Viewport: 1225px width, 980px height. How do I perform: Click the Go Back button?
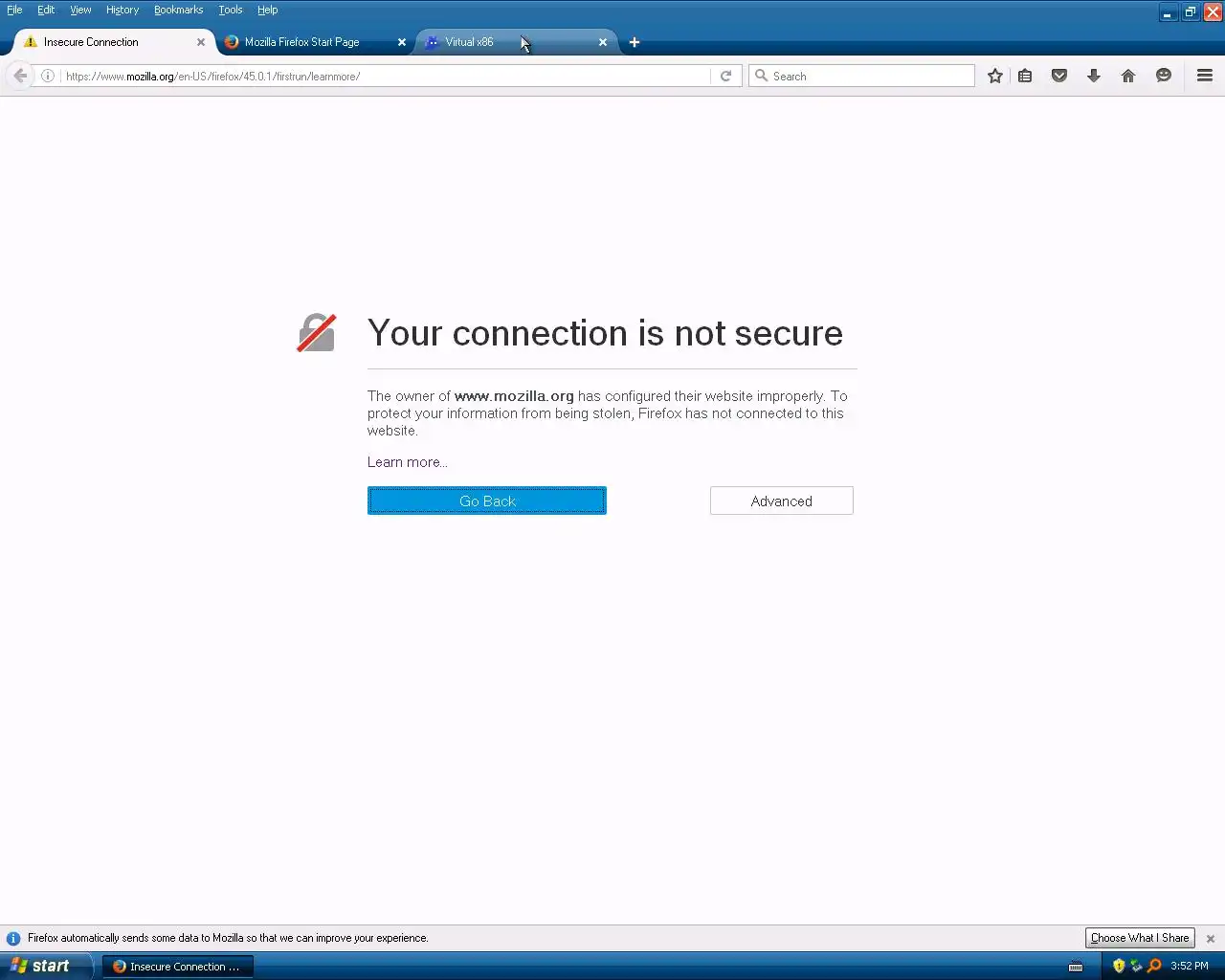coord(487,501)
